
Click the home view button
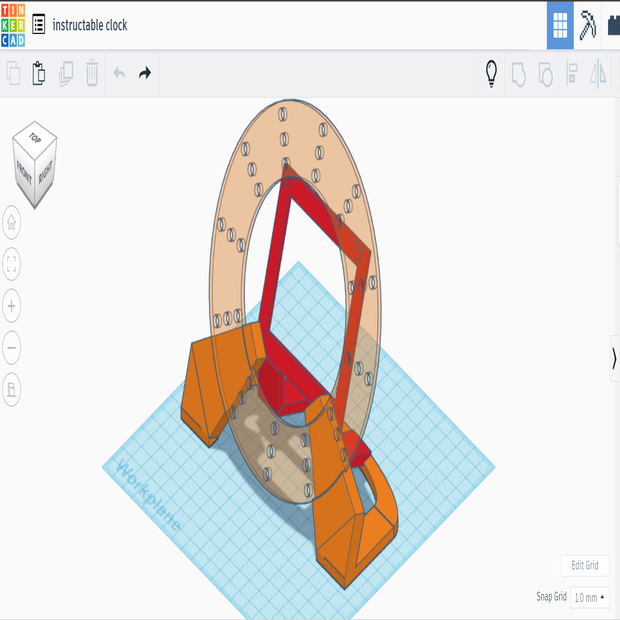coord(12,222)
